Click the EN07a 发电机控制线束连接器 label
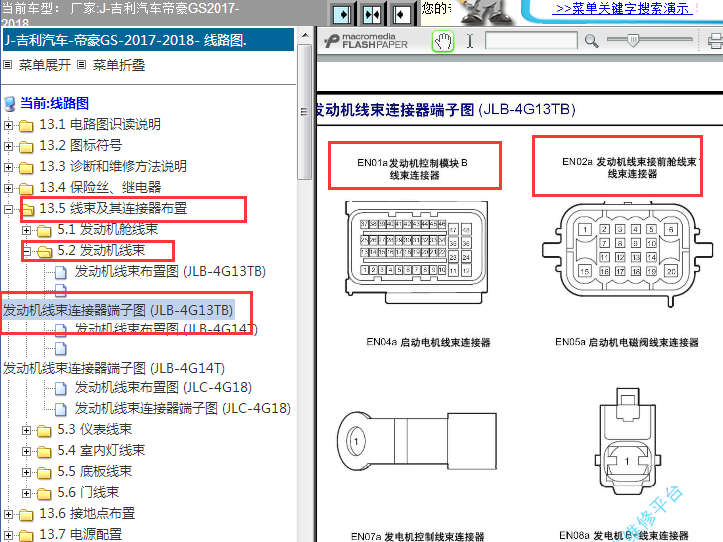 [x=418, y=536]
